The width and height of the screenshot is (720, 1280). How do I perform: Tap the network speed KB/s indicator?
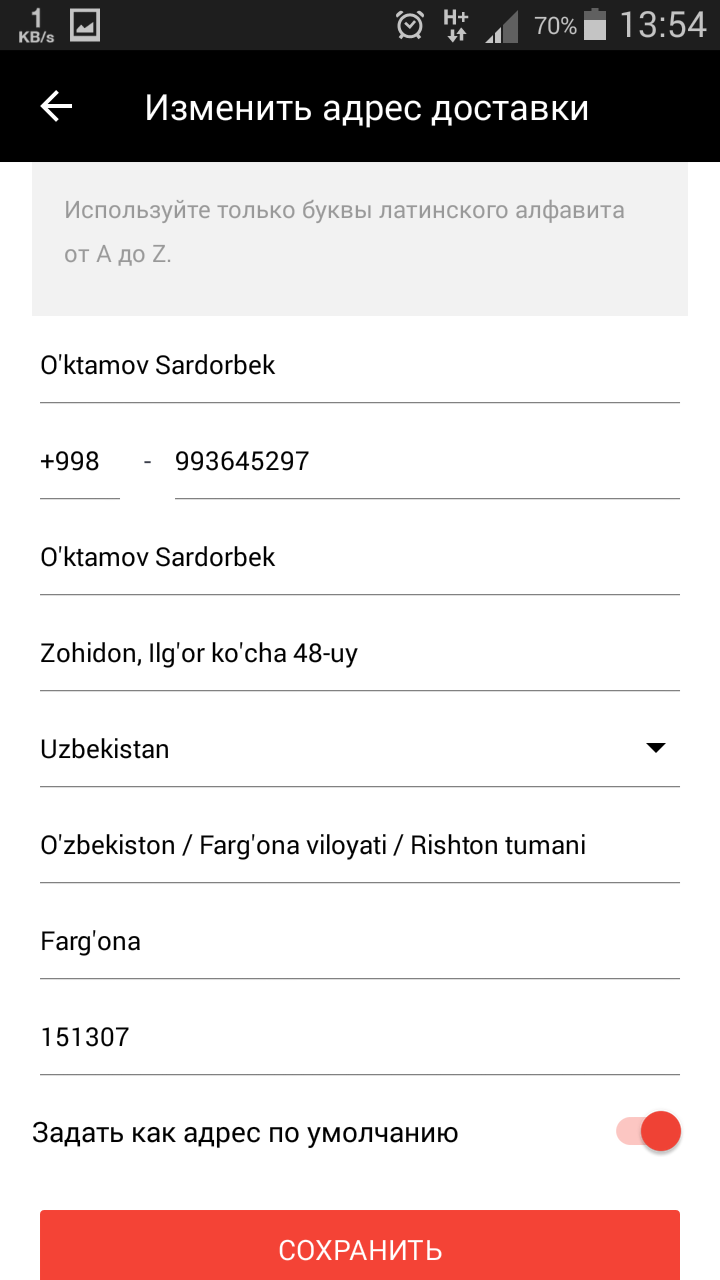tap(36, 26)
